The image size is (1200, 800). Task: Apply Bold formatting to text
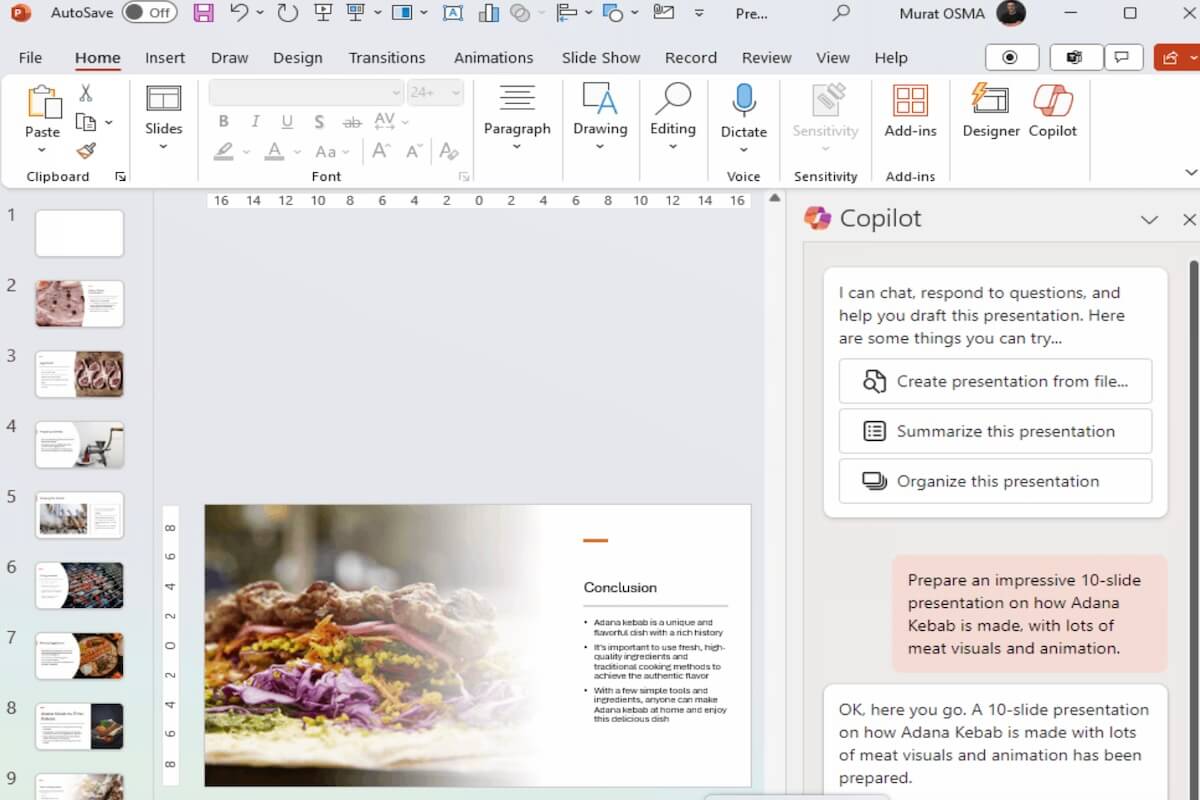(x=223, y=121)
